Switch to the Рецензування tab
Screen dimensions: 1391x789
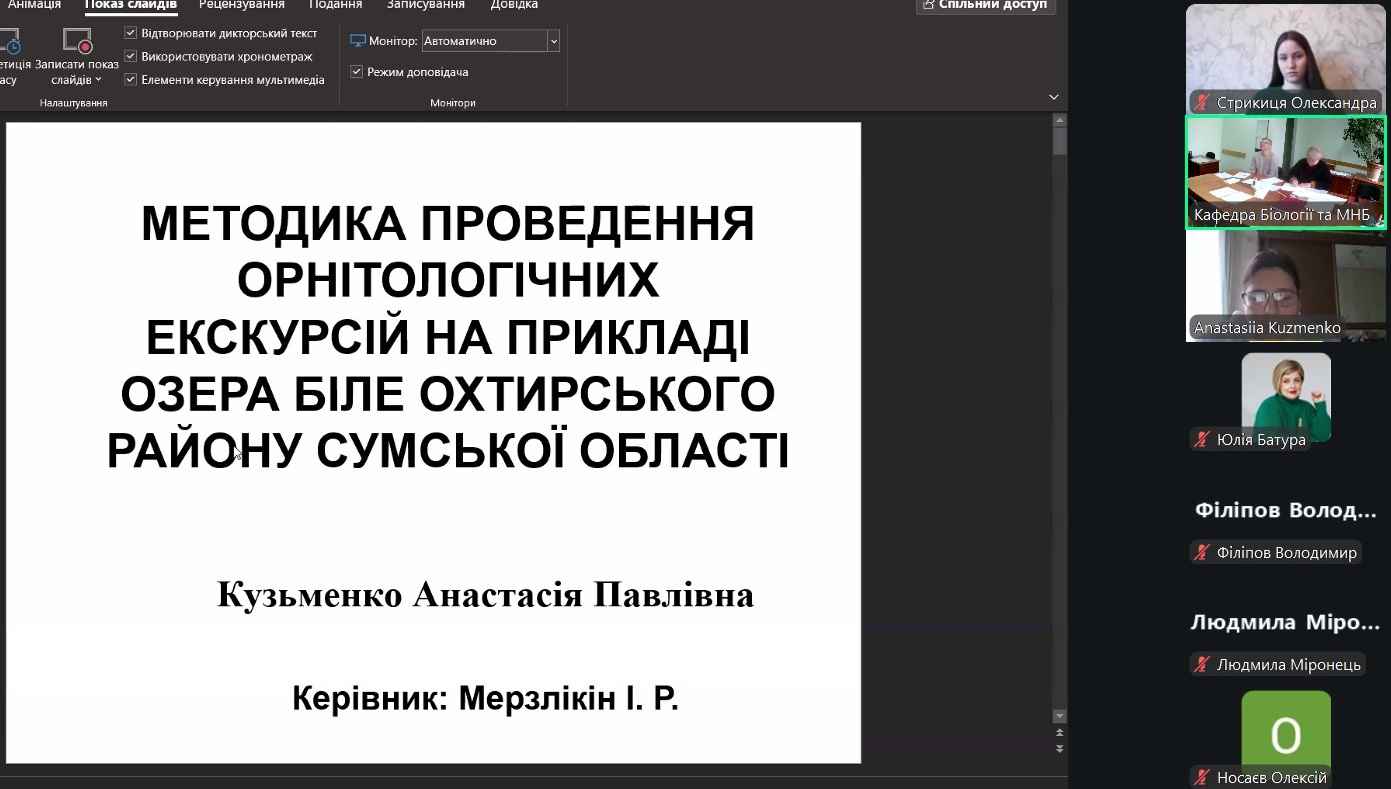click(241, 5)
